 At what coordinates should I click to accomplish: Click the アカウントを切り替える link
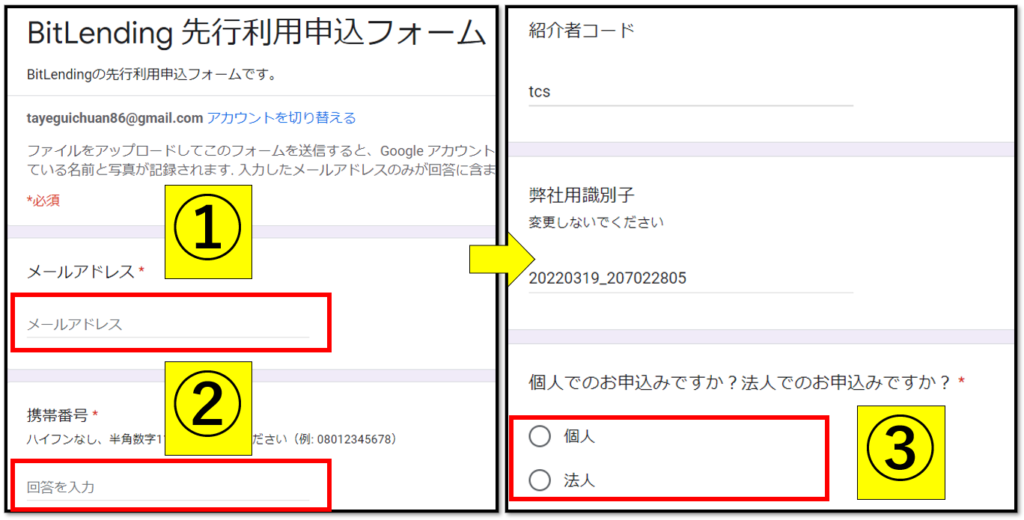(x=281, y=118)
